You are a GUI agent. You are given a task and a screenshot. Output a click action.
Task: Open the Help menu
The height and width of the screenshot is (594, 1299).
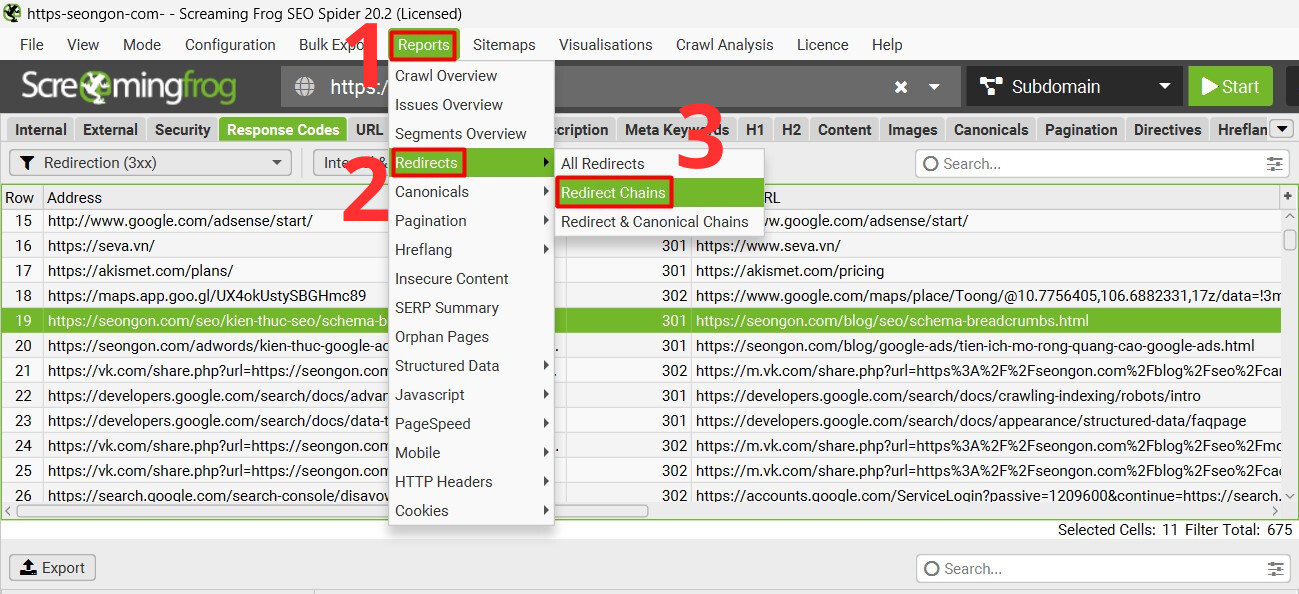tap(886, 45)
